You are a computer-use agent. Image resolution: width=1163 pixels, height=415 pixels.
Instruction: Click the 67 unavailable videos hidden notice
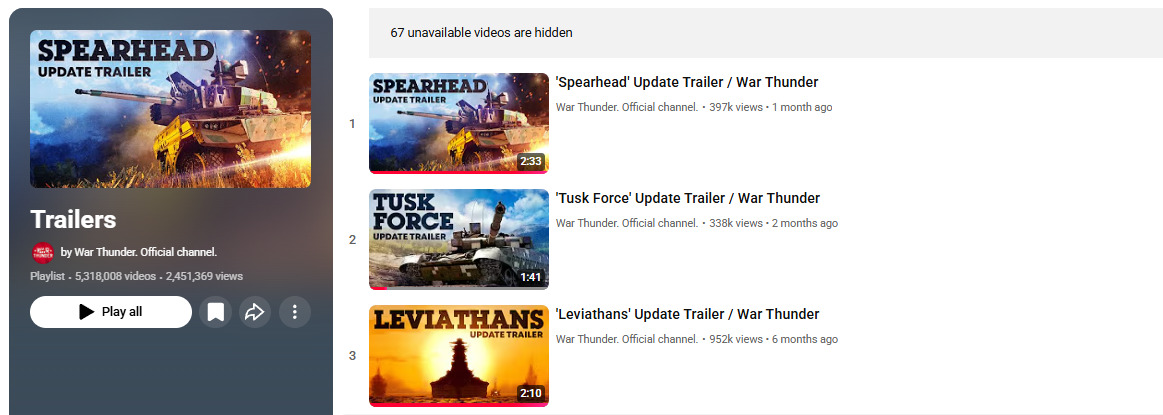point(481,33)
